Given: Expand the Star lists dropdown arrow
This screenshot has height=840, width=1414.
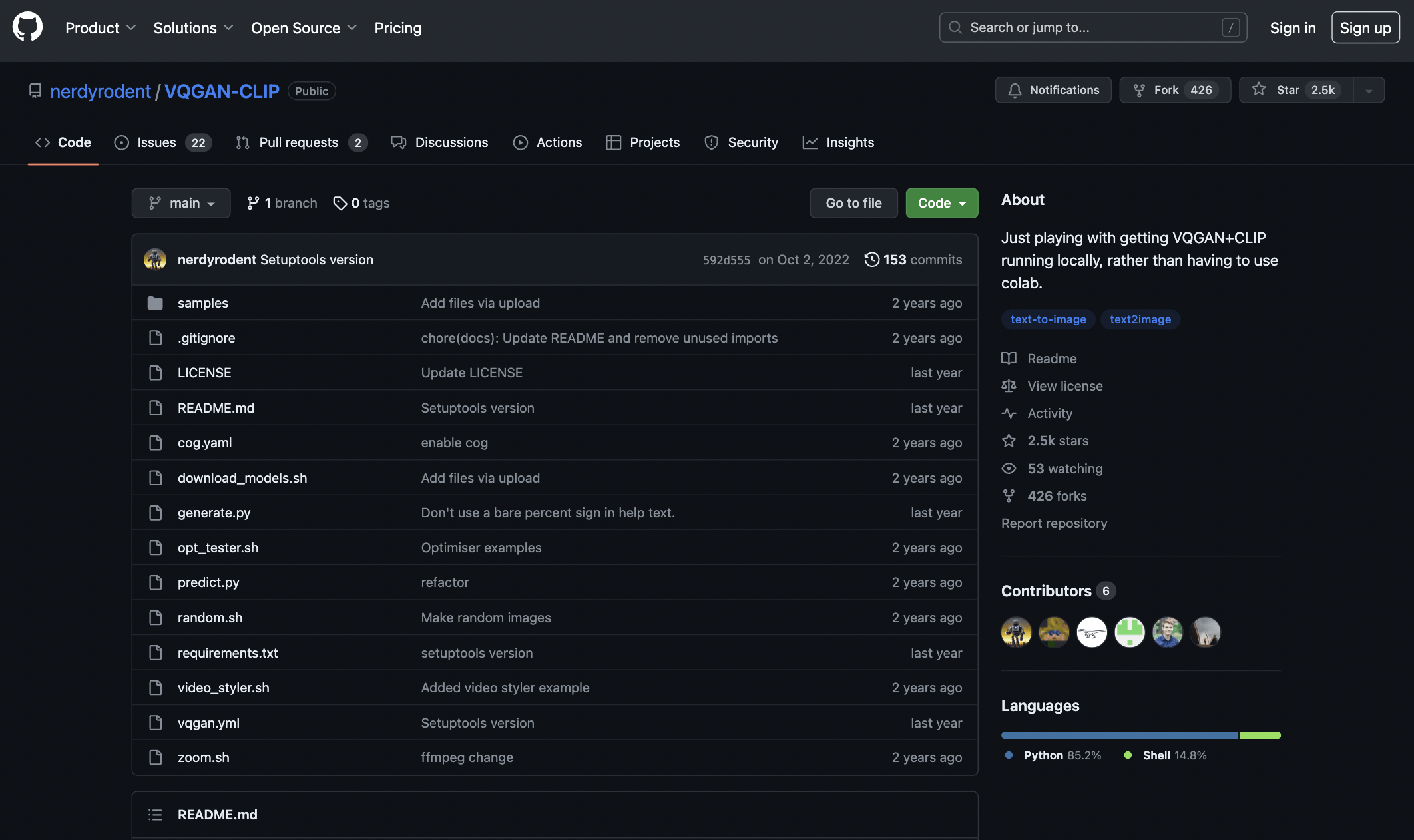Looking at the screenshot, I should click(1369, 90).
